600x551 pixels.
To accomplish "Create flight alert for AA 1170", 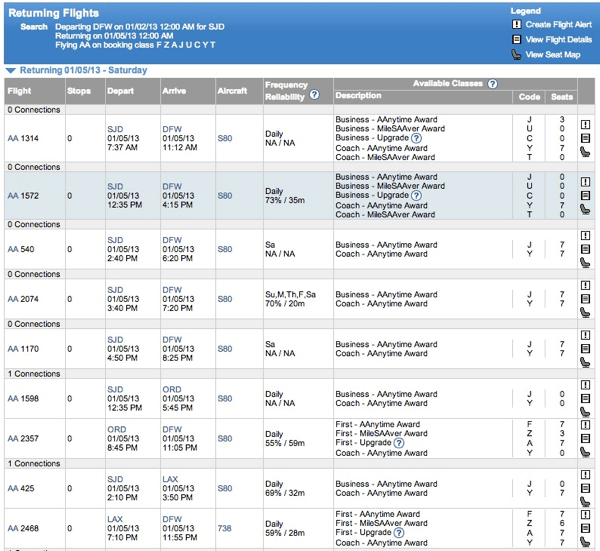I will click(585, 335).
